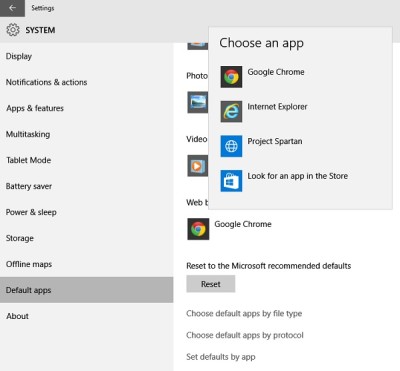Click the Store shopping bag icon
400x371 pixels.
click(x=231, y=181)
